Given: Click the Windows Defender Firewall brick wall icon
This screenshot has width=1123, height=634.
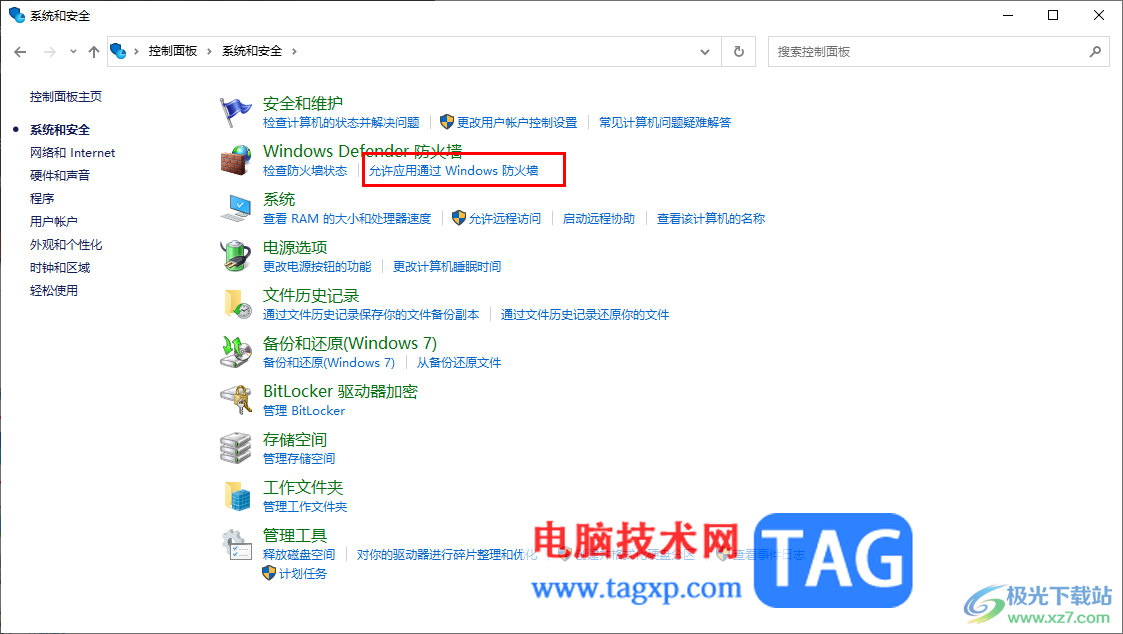Looking at the screenshot, I should (236, 160).
